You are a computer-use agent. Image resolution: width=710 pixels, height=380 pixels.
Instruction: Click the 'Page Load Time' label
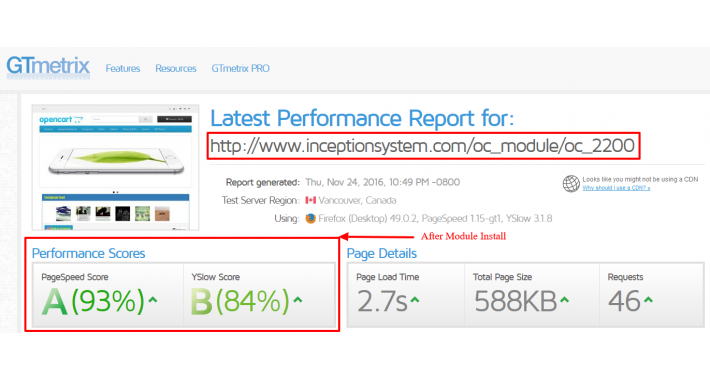[388, 277]
